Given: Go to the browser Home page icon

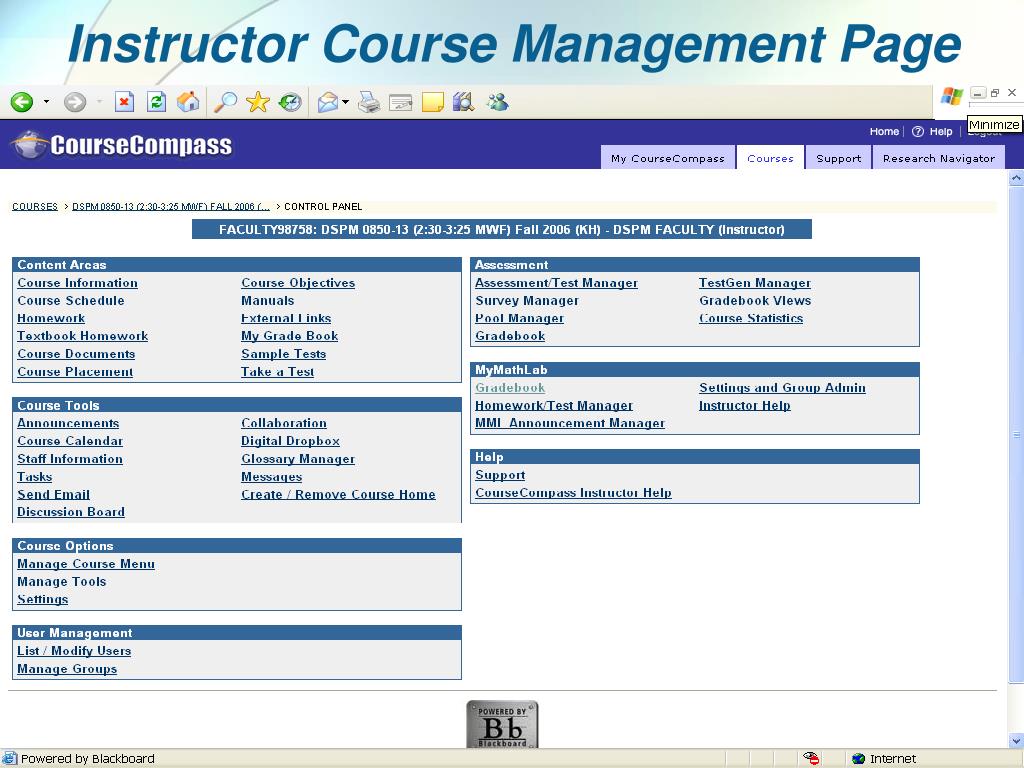Looking at the screenshot, I should tap(188, 101).
